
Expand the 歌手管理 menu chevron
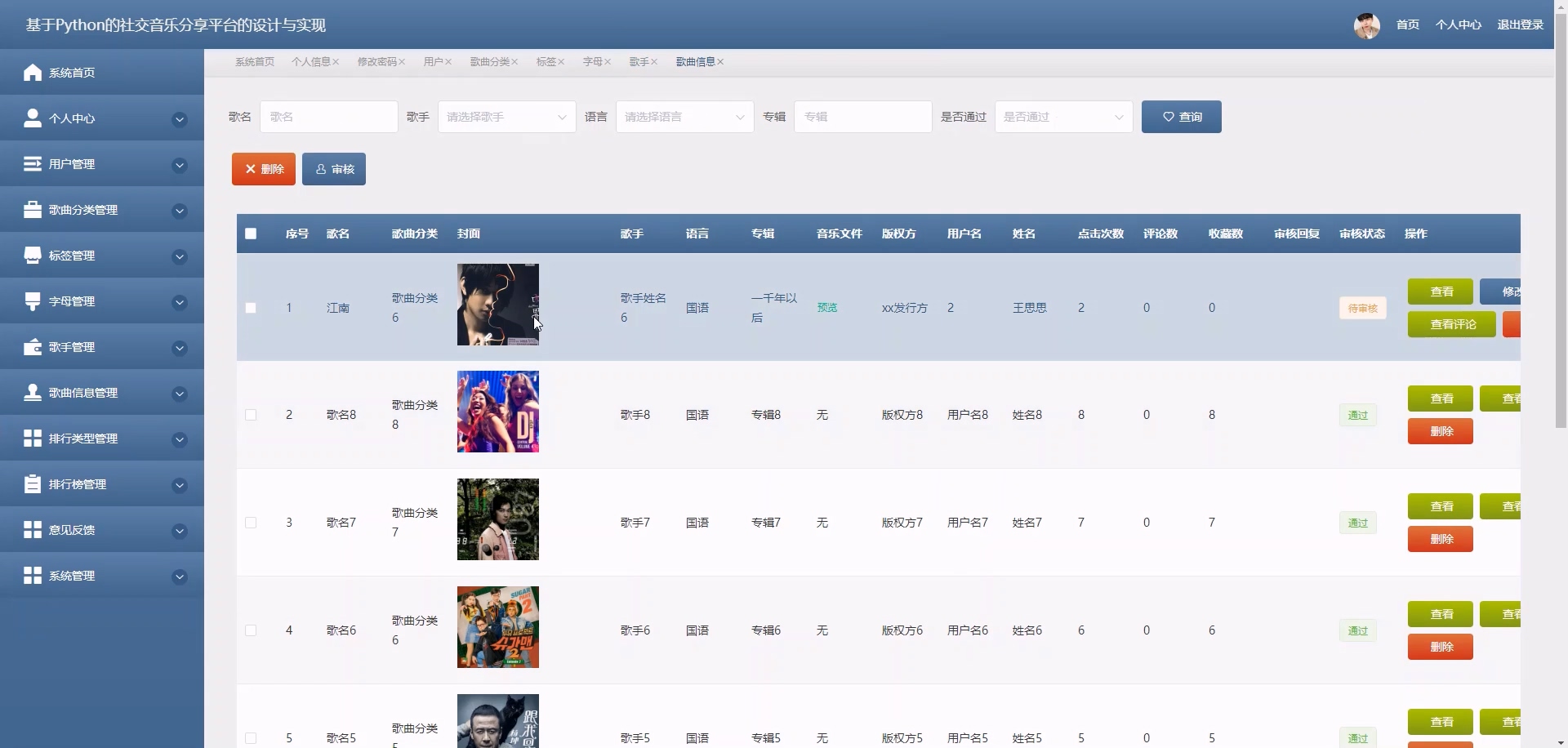(x=180, y=349)
